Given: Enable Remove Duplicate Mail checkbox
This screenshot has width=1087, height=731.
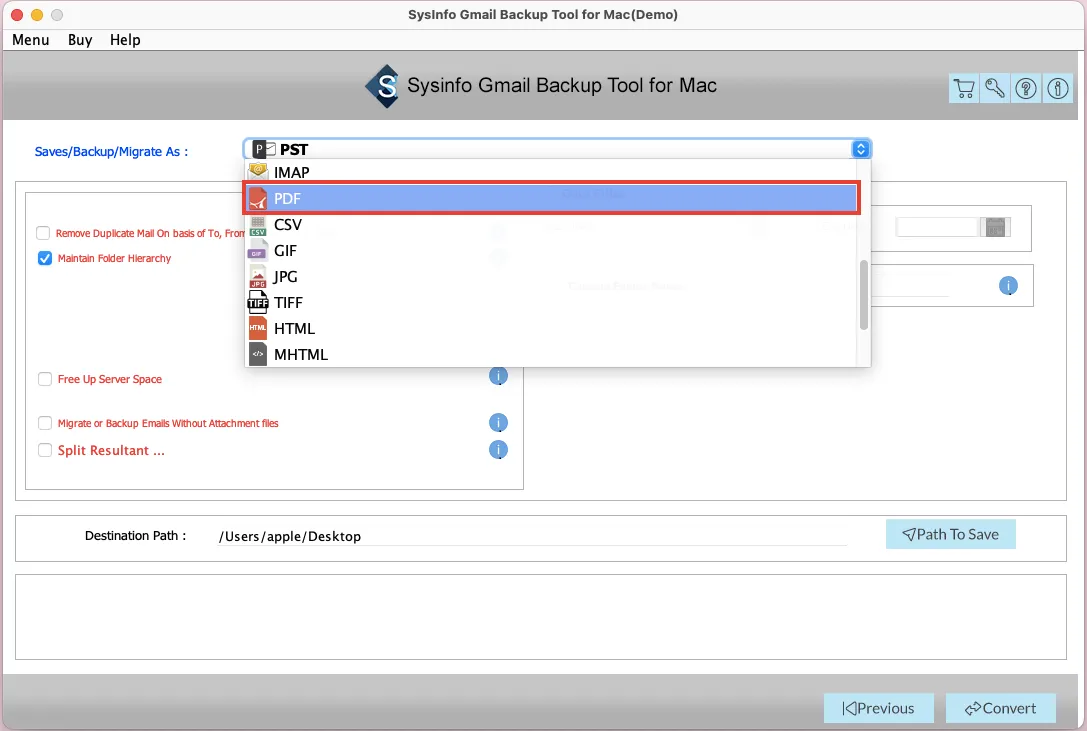Looking at the screenshot, I should pyautogui.click(x=44, y=233).
